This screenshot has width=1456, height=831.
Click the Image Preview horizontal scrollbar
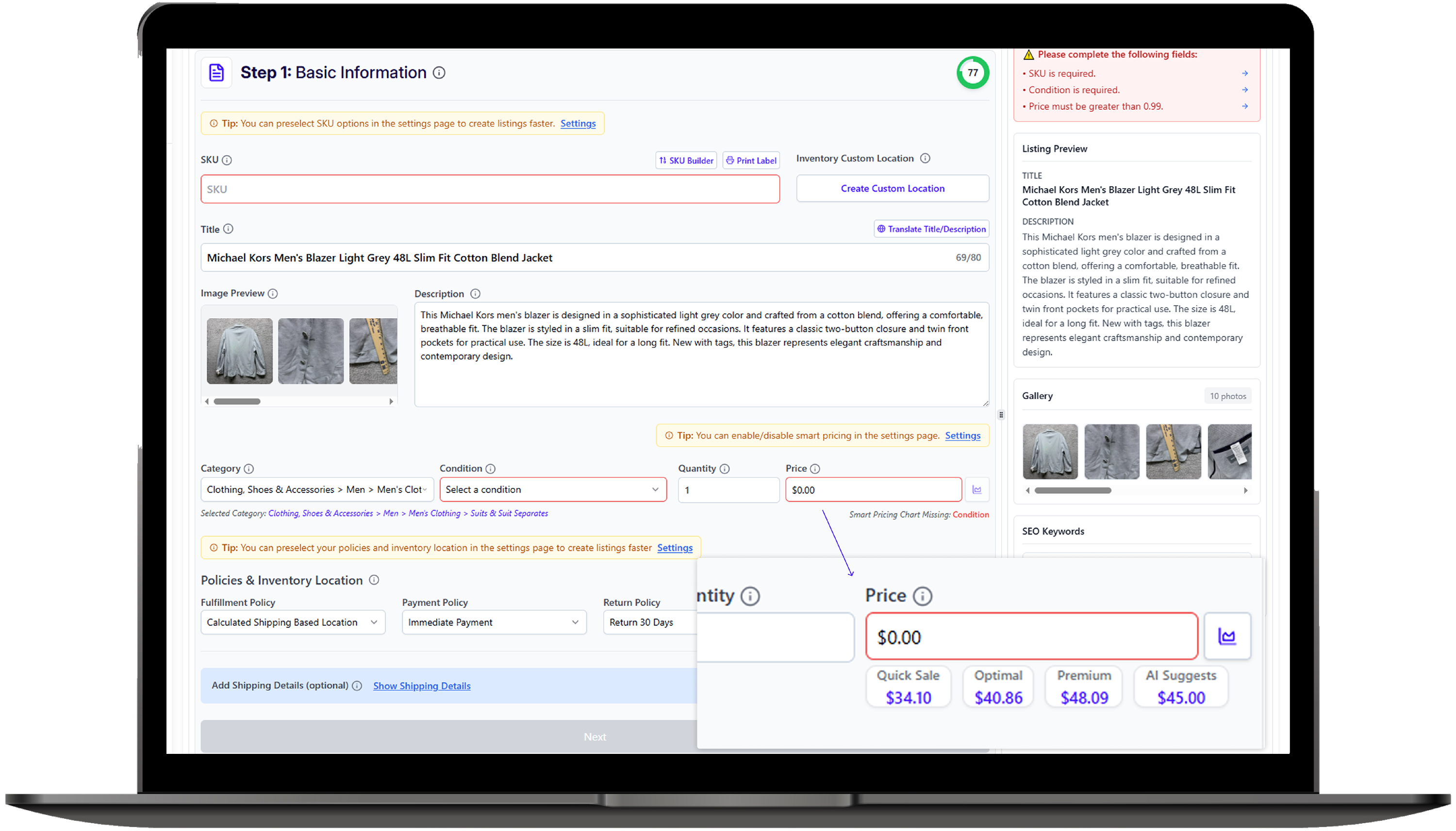coord(237,402)
